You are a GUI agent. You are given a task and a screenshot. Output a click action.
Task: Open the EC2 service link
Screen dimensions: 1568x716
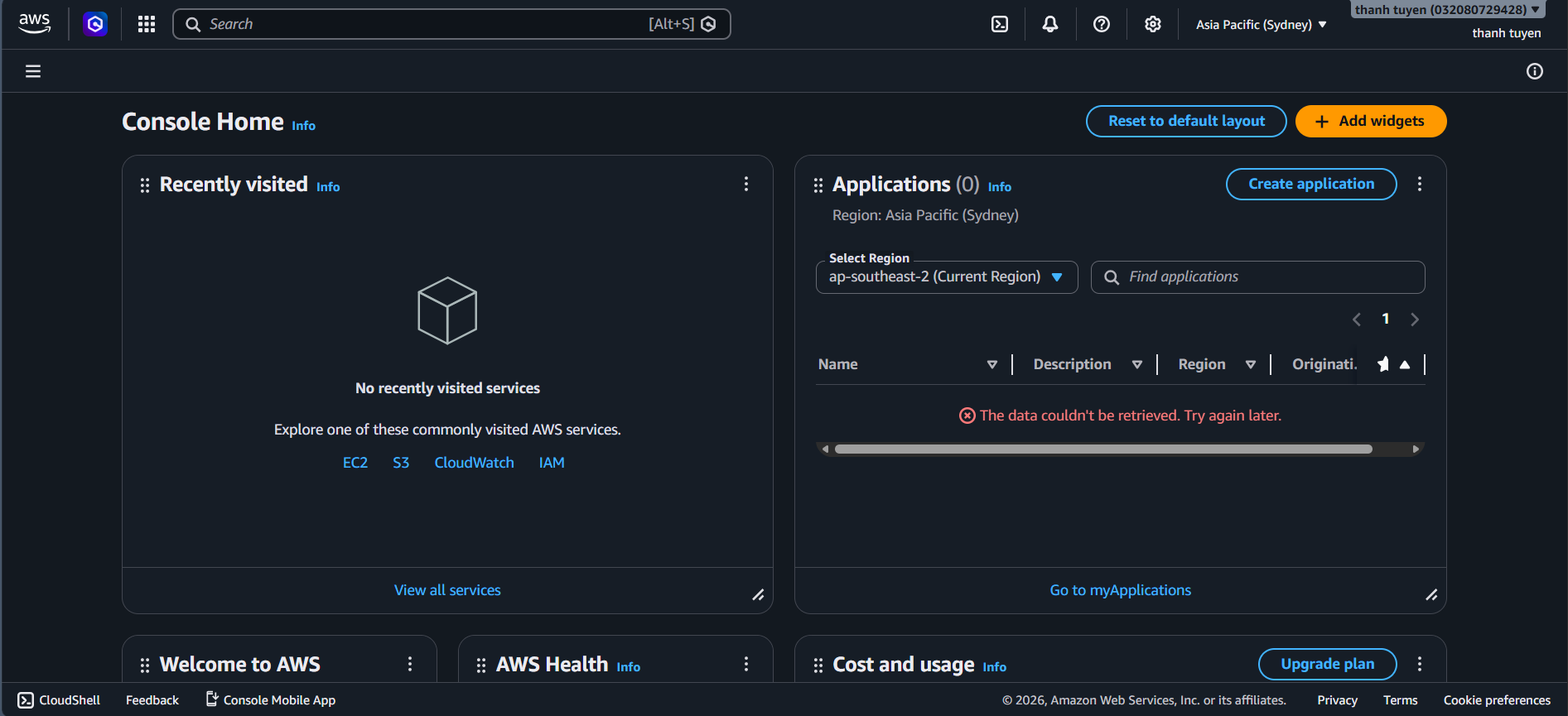click(x=355, y=463)
